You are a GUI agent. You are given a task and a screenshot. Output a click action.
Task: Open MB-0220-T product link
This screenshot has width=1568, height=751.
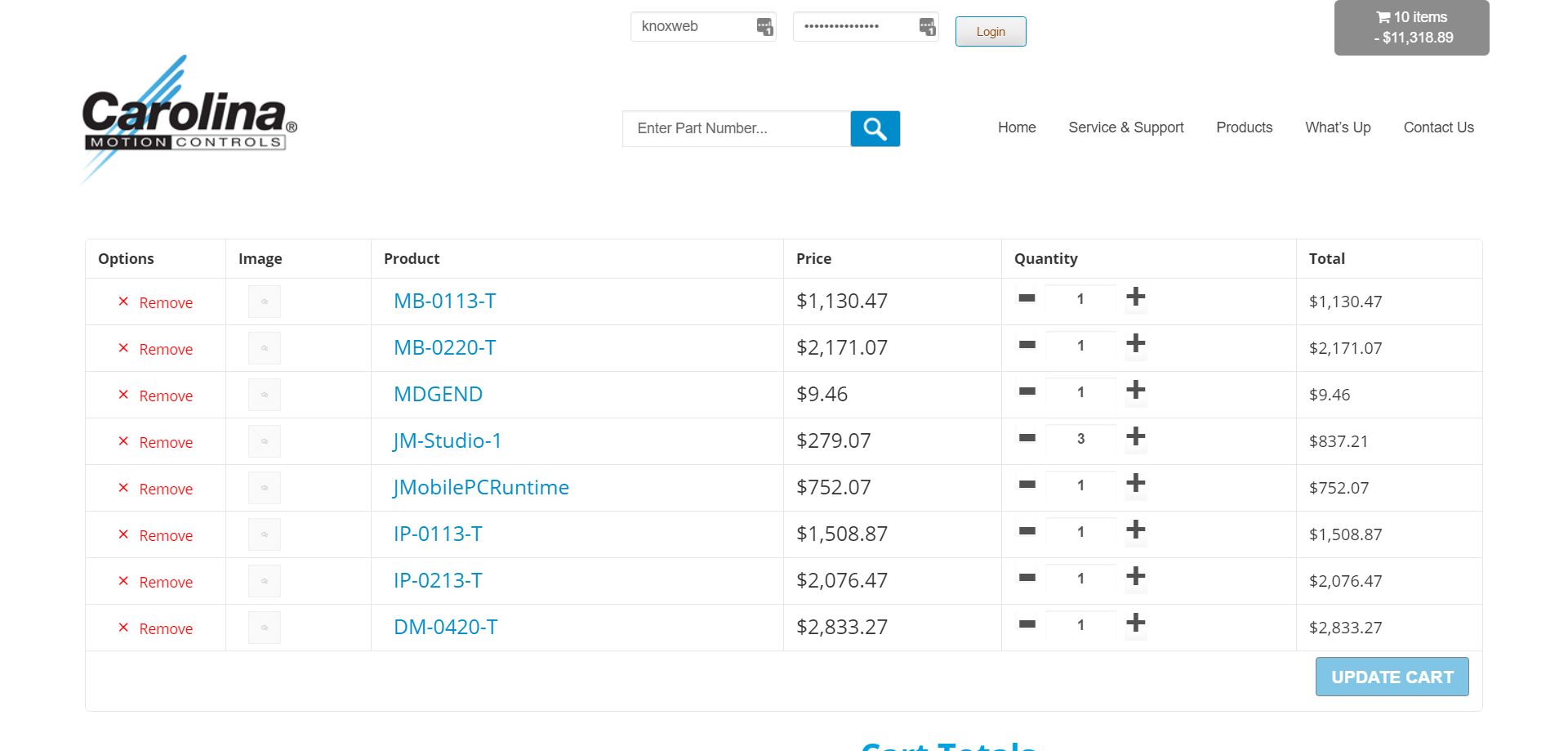445,347
